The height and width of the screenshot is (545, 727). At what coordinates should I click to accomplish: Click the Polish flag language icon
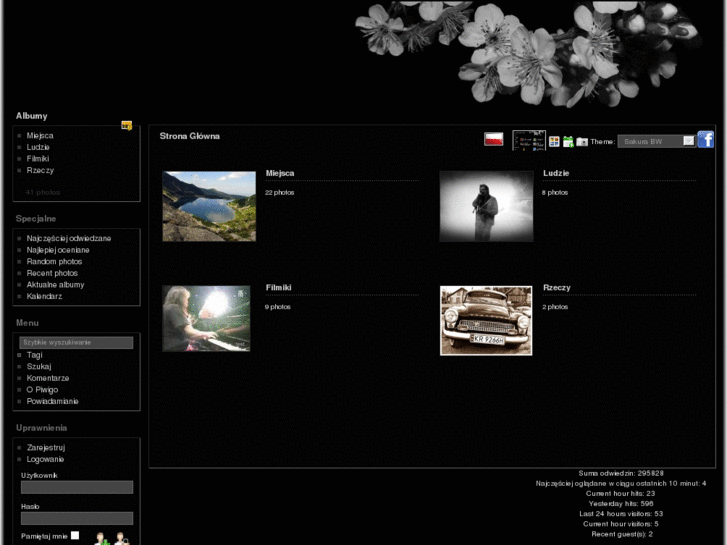tap(493, 139)
